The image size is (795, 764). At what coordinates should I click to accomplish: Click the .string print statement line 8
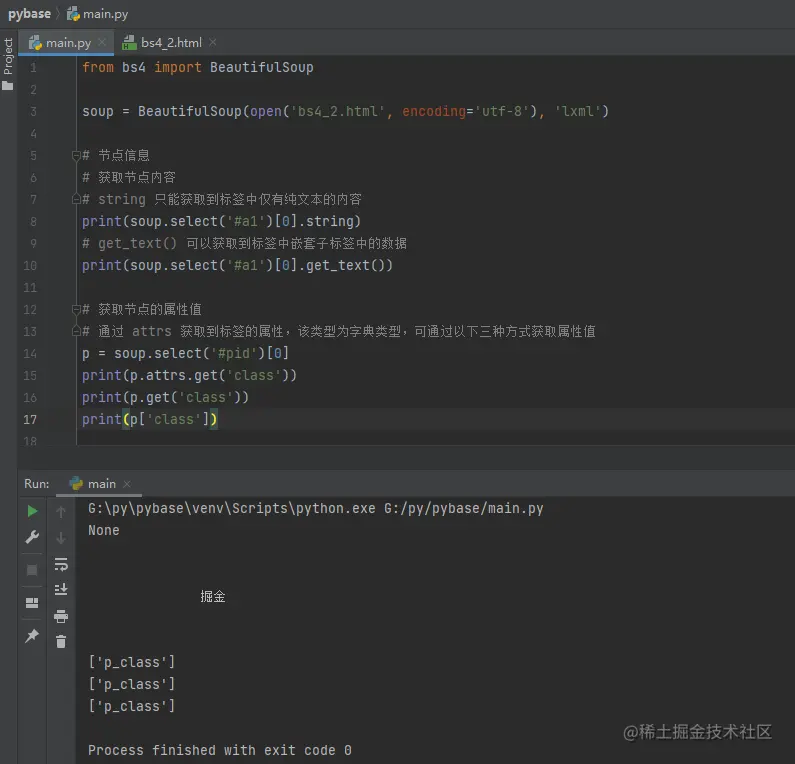(221, 221)
